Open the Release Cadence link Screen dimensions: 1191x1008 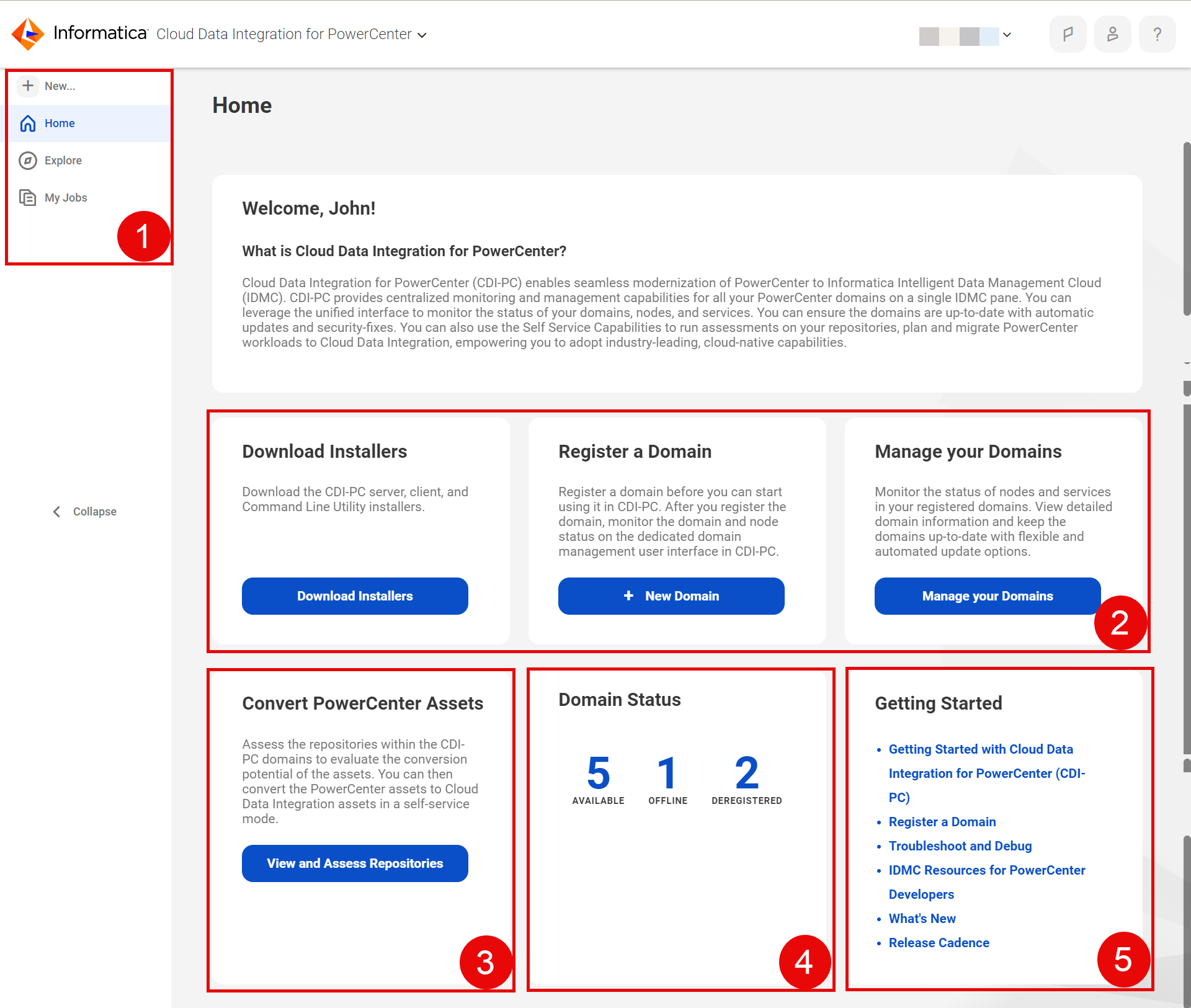(939, 942)
